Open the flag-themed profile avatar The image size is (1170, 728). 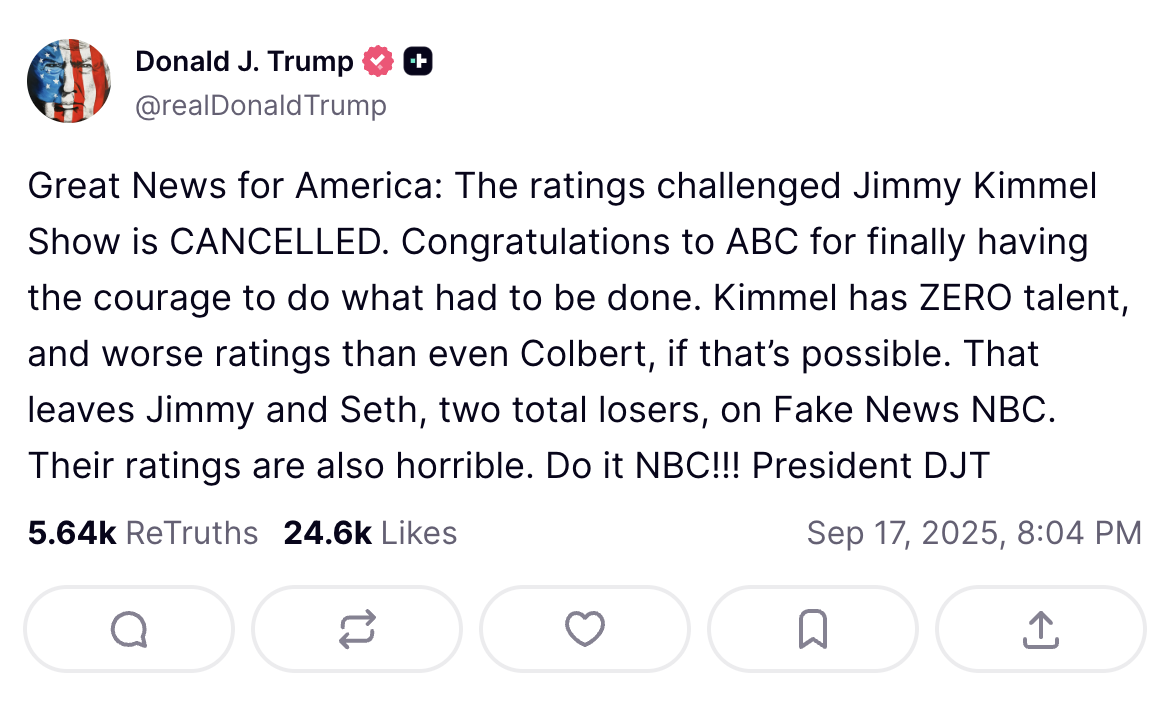(69, 81)
